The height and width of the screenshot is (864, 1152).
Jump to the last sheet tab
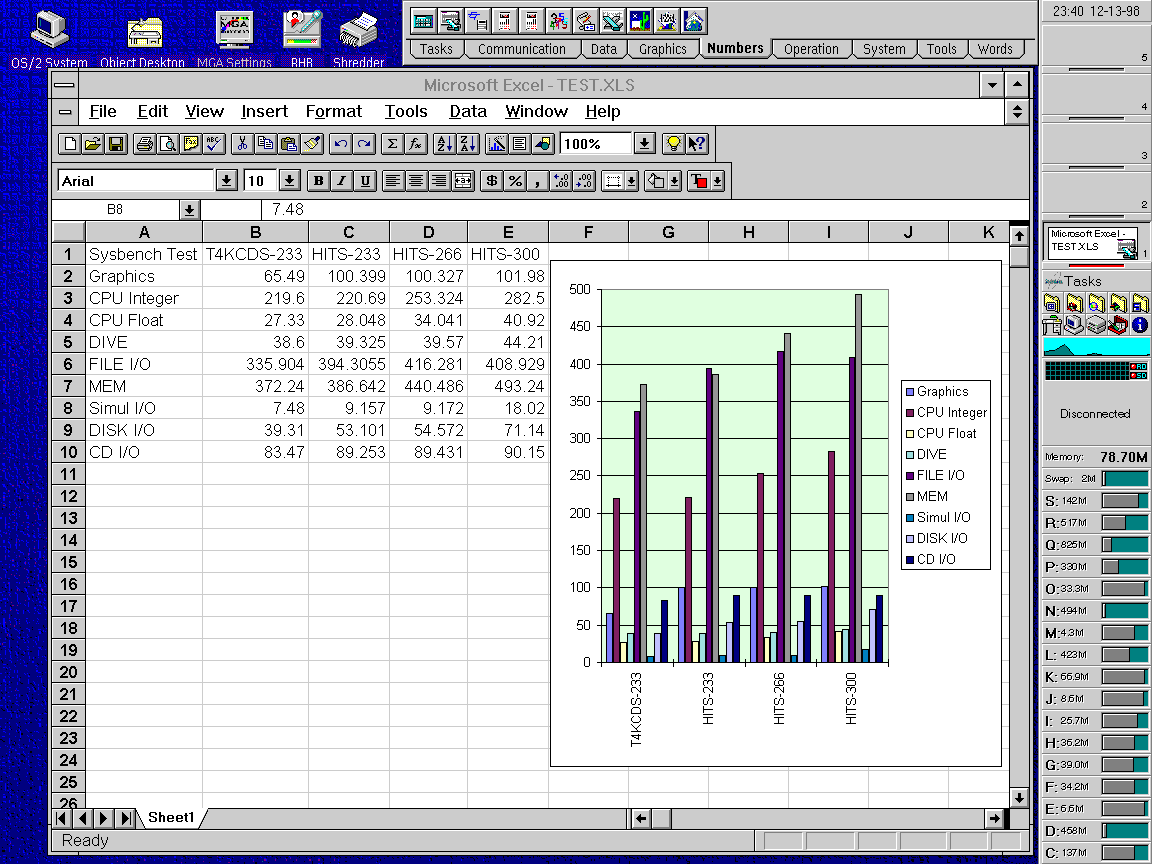click(x=126, y=818)
